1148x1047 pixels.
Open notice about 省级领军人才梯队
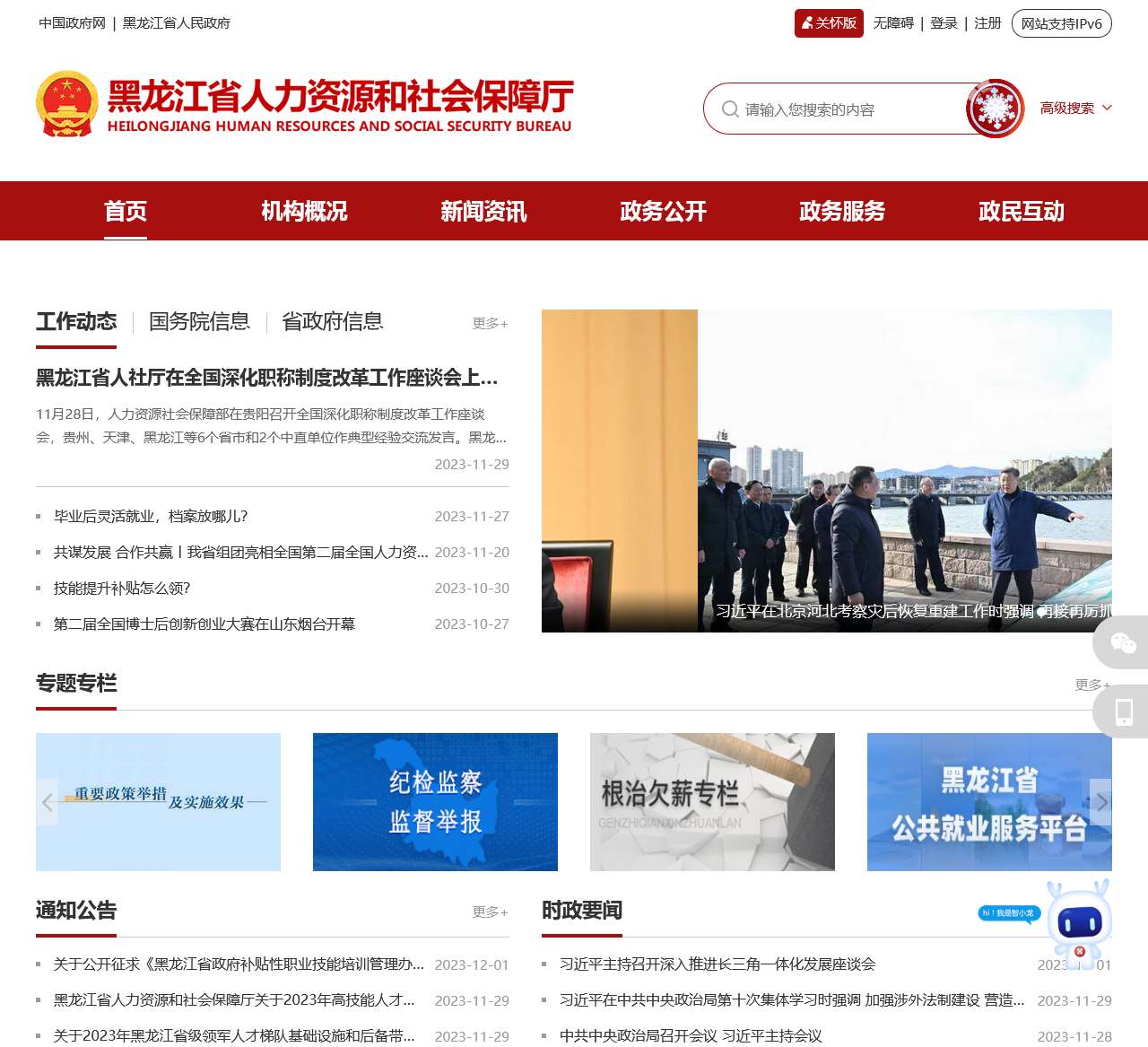pos(234,1036)
